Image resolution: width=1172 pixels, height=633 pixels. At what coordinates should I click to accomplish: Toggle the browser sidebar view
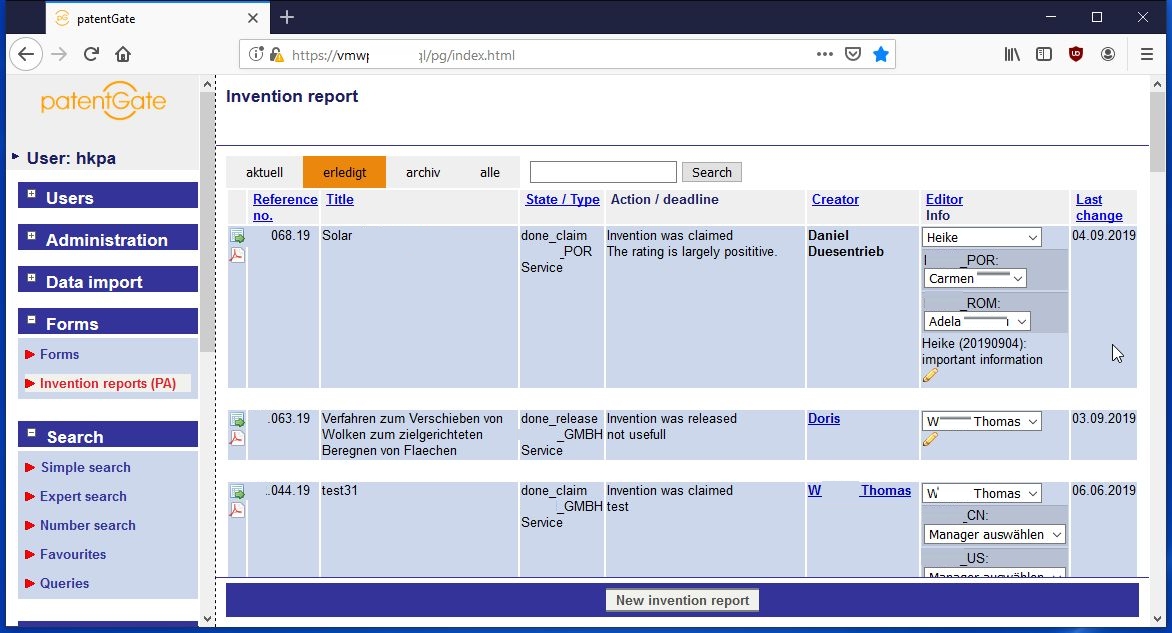click(x=1044, y=55)
